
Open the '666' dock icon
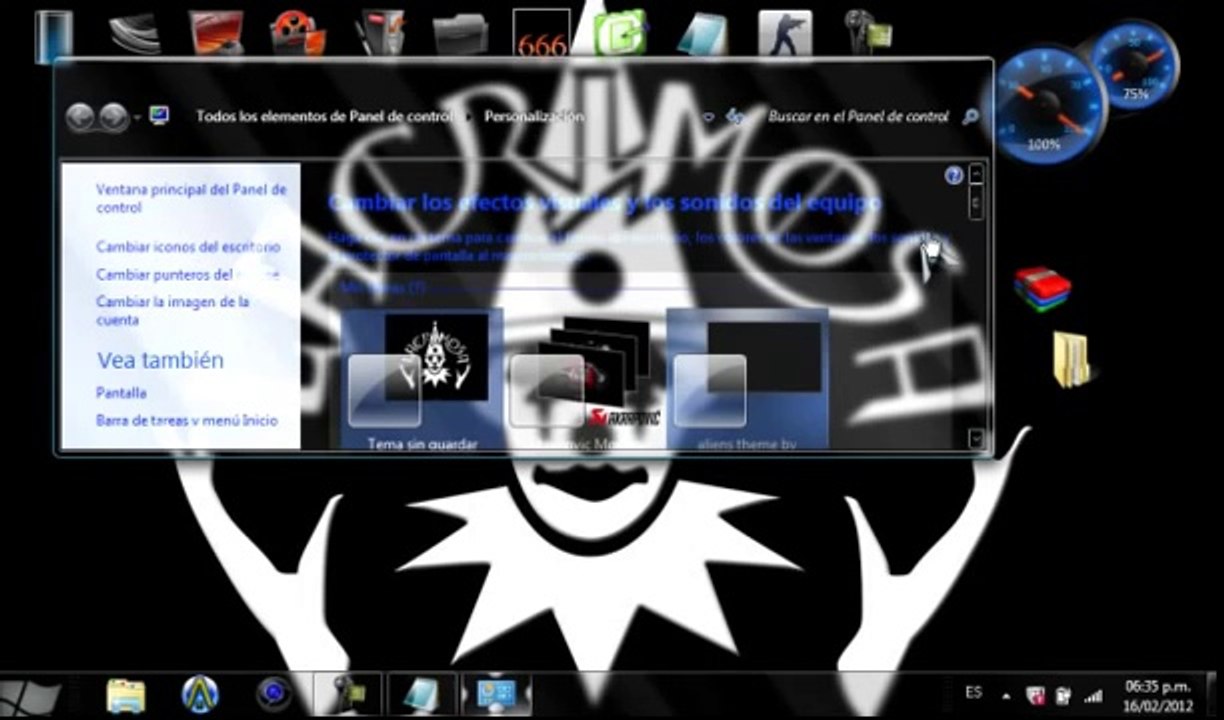click(541, 34)
